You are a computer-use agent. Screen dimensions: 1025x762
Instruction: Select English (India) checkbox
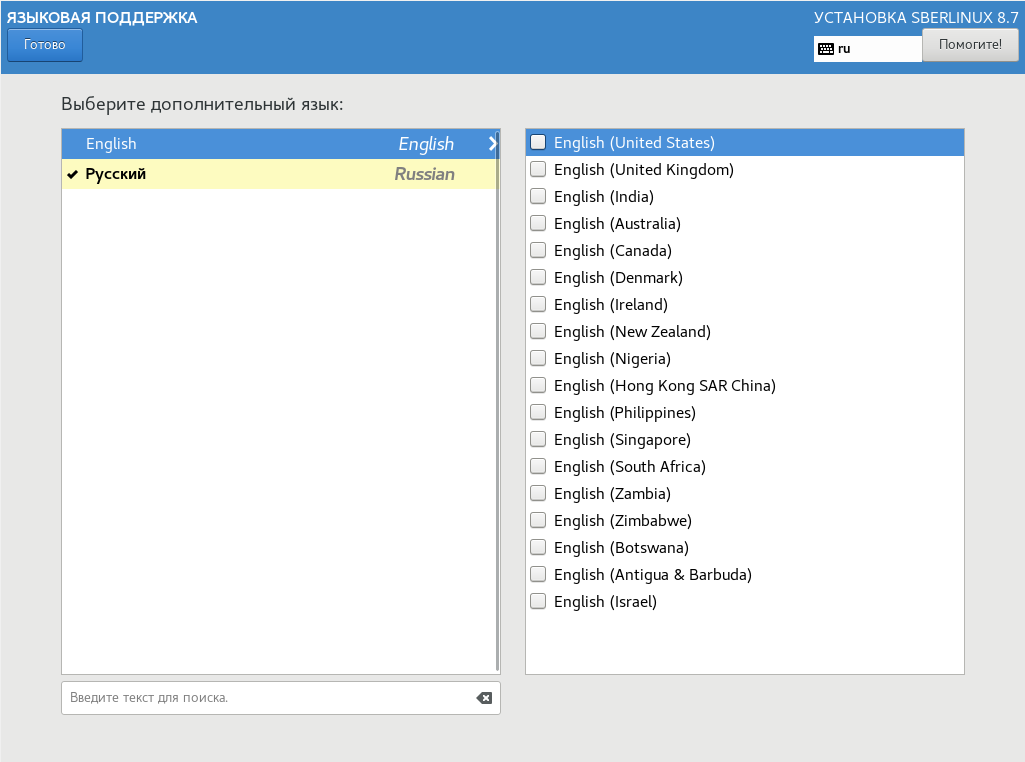(x=538, y=197)
